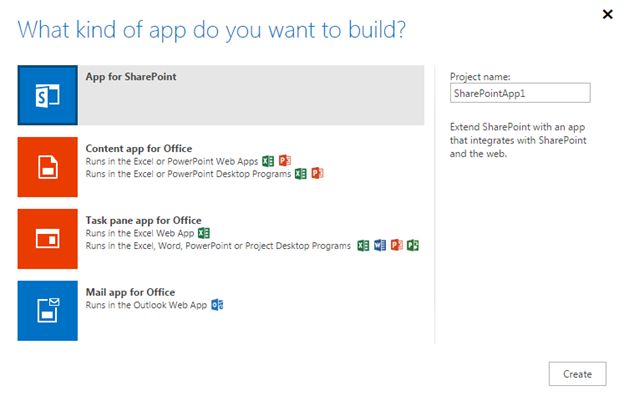
Task: Click PowerPoint icon on Content app Desktop Programs line
Action: pyautogui.click(x=317, y=173)
